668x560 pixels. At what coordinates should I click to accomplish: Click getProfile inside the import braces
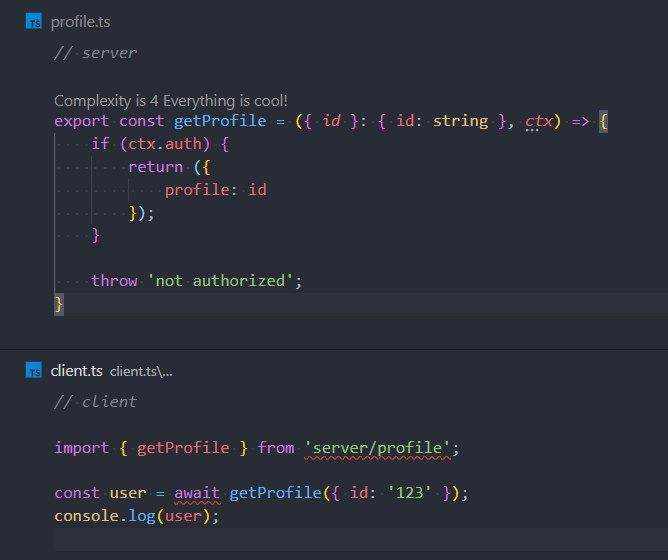(x=183, y=448)
